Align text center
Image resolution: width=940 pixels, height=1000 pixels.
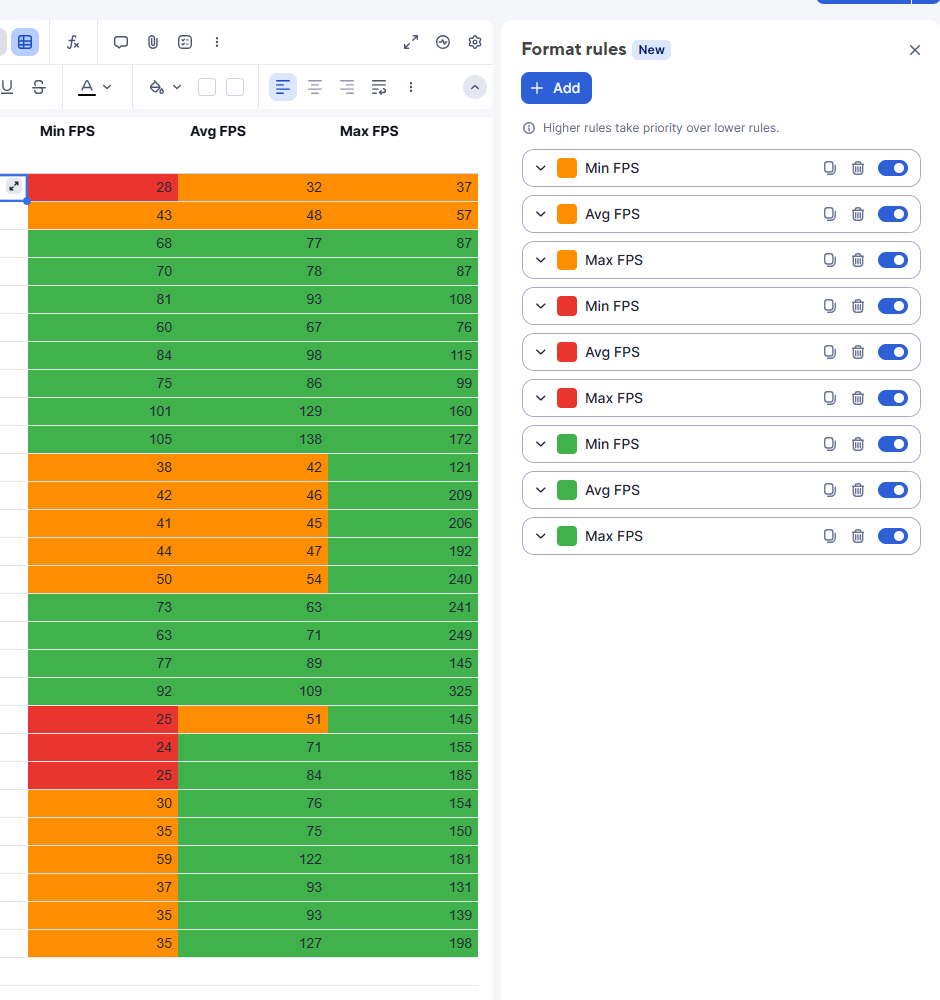point(314,87)
